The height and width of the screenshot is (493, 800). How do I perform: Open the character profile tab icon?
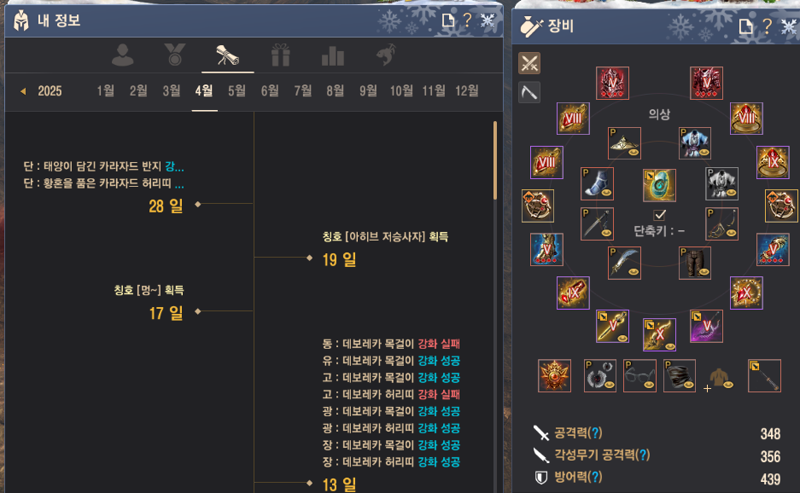[x=122, y=55]
